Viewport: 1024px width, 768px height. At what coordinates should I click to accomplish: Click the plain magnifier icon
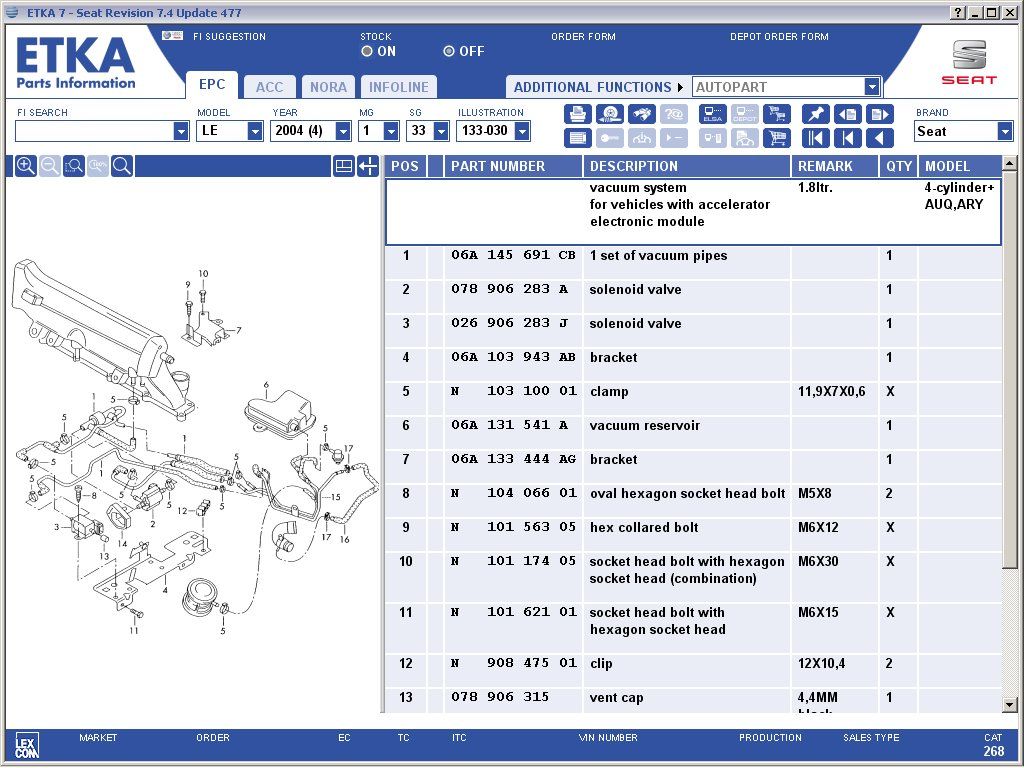(x=122, y=166)
